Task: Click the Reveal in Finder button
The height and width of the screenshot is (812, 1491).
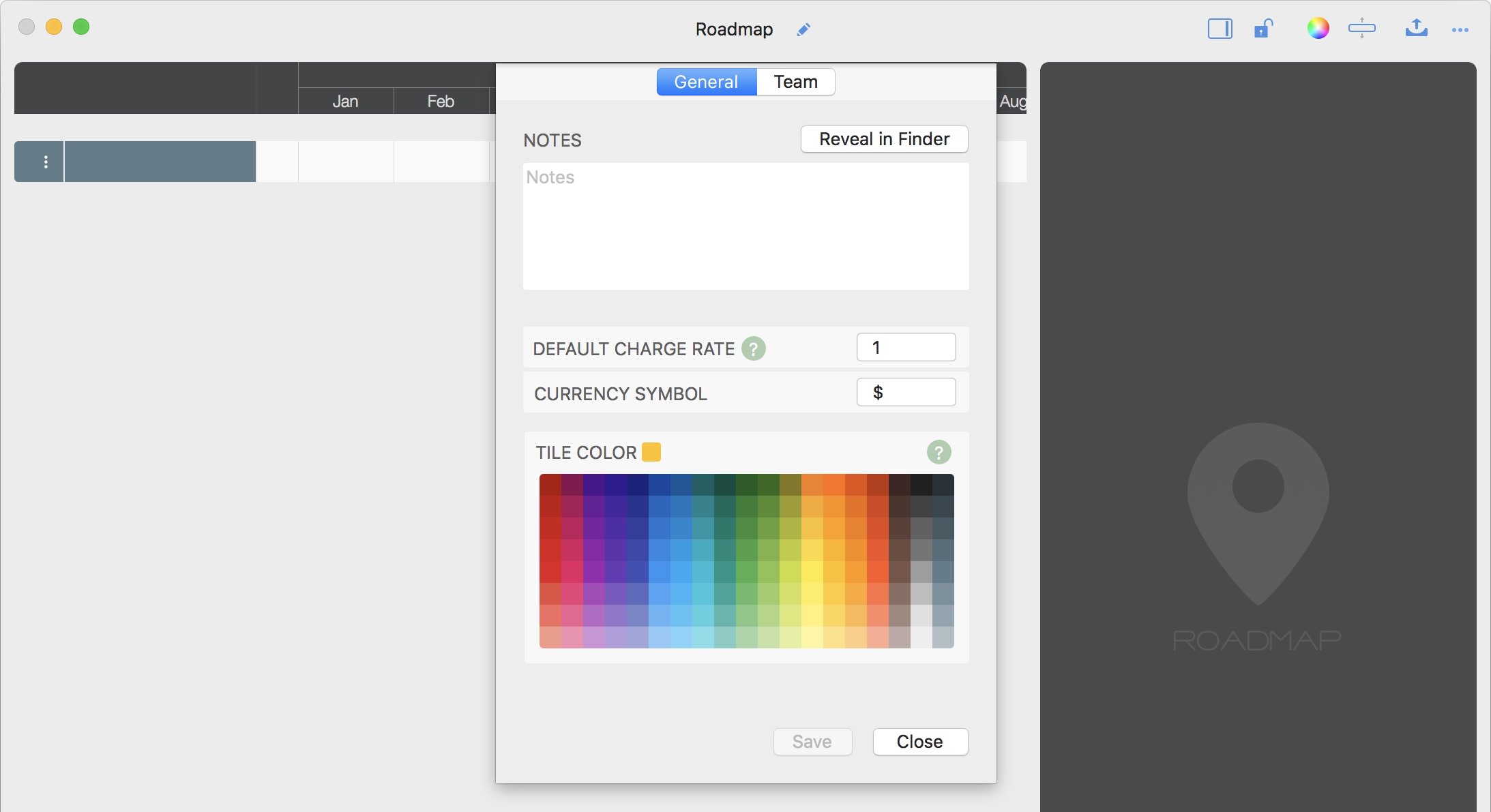Action: [884, 139]
